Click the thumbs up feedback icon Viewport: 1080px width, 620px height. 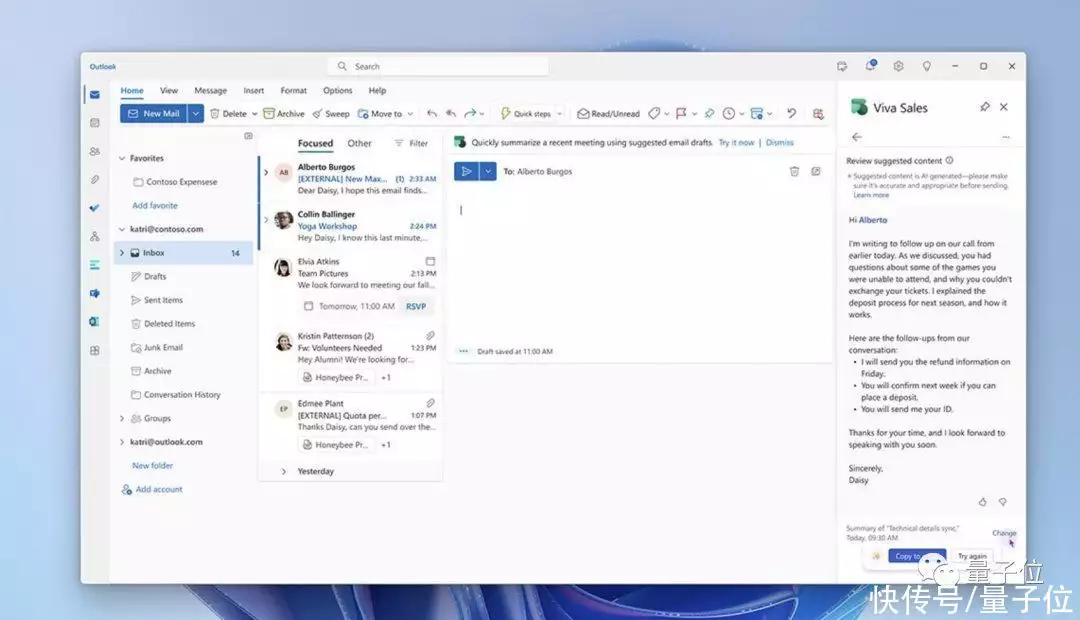point(982,502)
